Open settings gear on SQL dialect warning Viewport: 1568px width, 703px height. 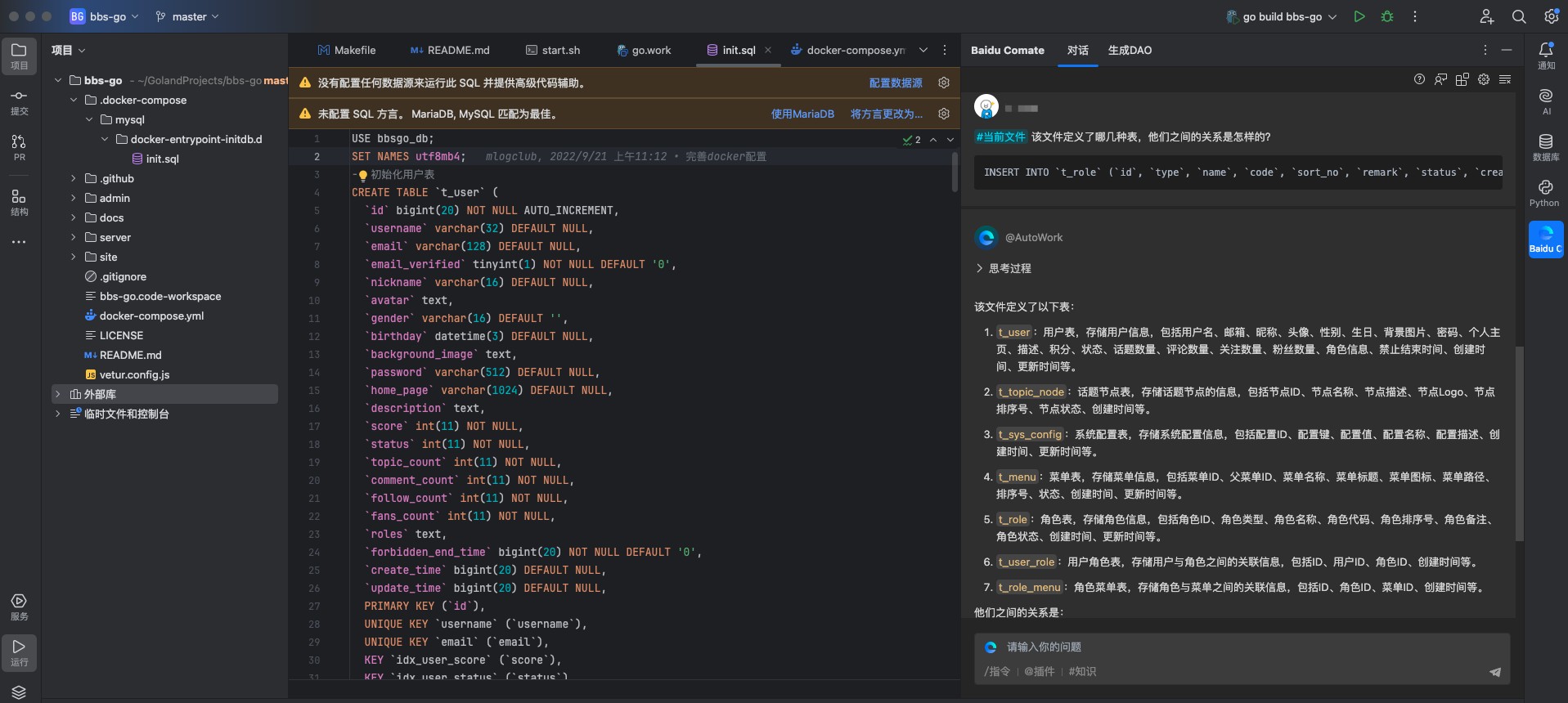(x=944, y=114)
